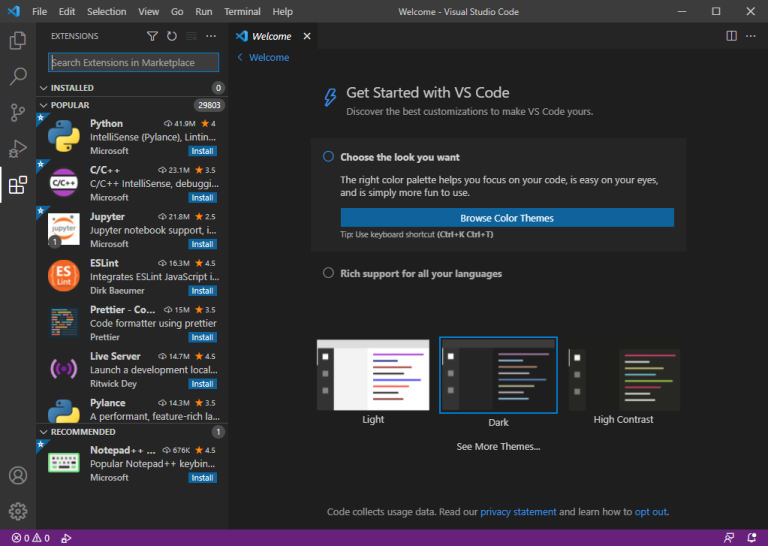Install the Jupyter extension

[202, 244]
